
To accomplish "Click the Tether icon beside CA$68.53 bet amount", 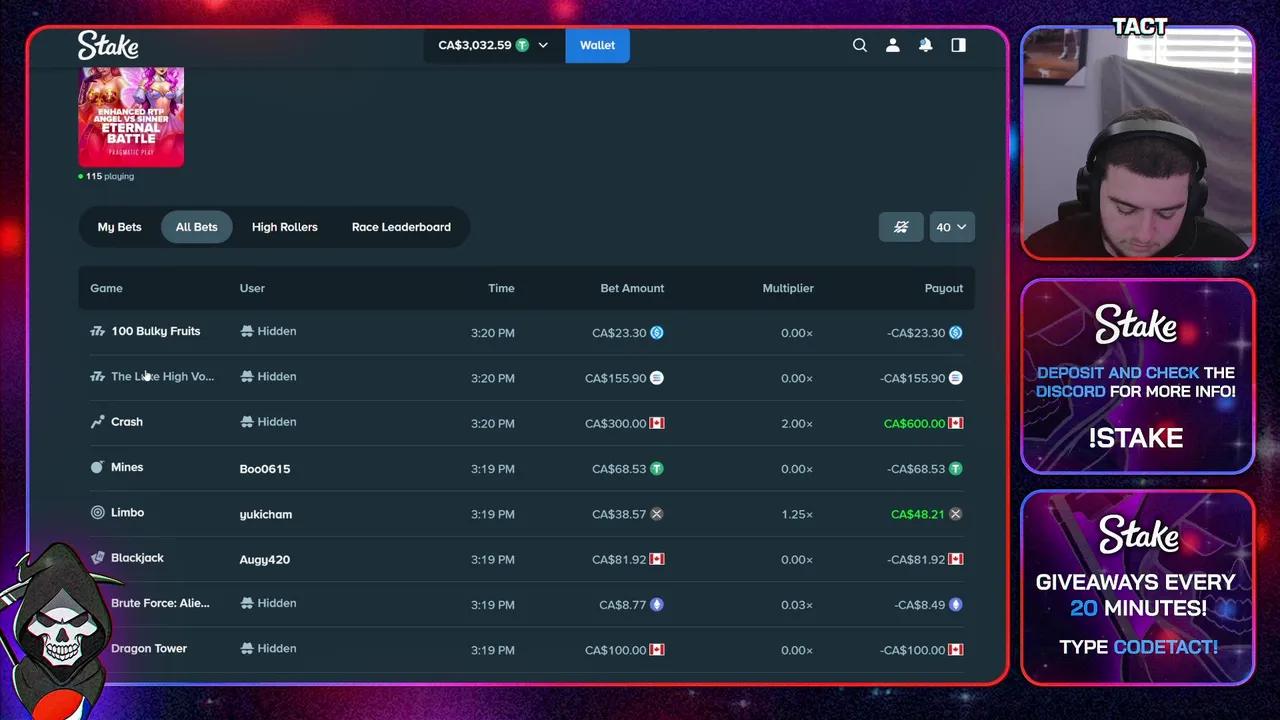I will click(657, 468).
